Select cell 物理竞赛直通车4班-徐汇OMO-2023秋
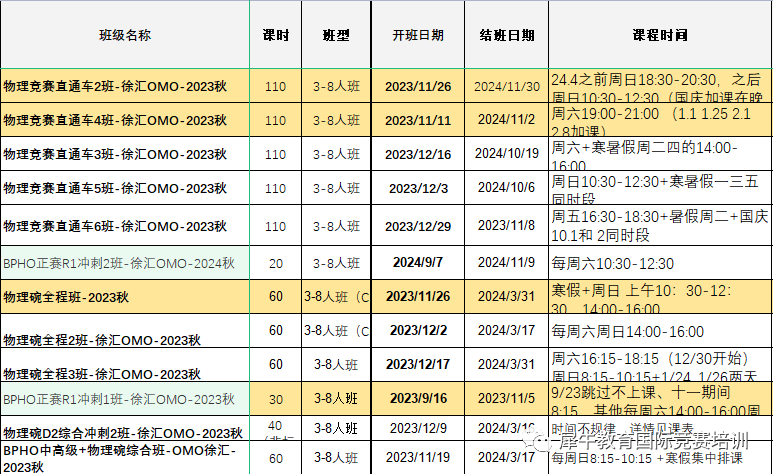Image resolution: width=773 pixels, height=474 pixels. [x=125, y=120]
